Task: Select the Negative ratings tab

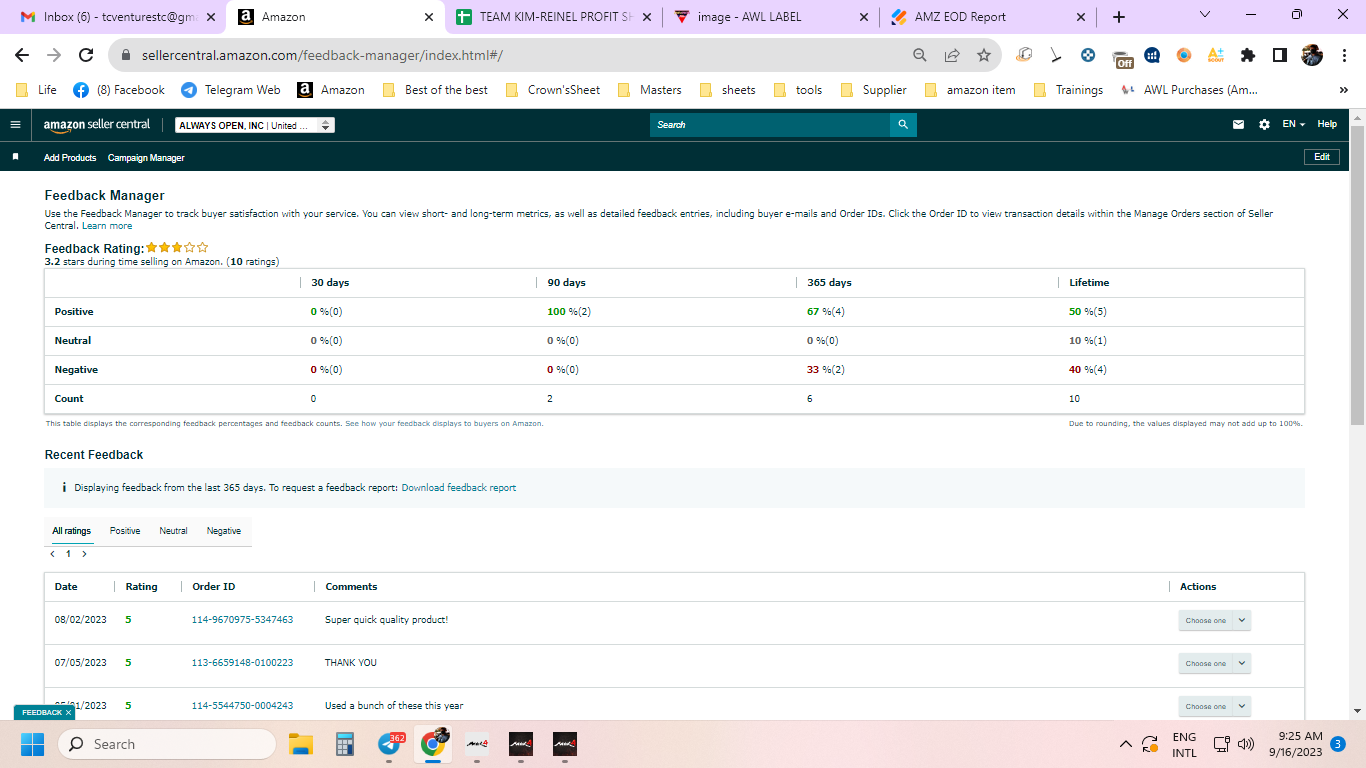Action: pyautogui.click(x=224, y=531)
